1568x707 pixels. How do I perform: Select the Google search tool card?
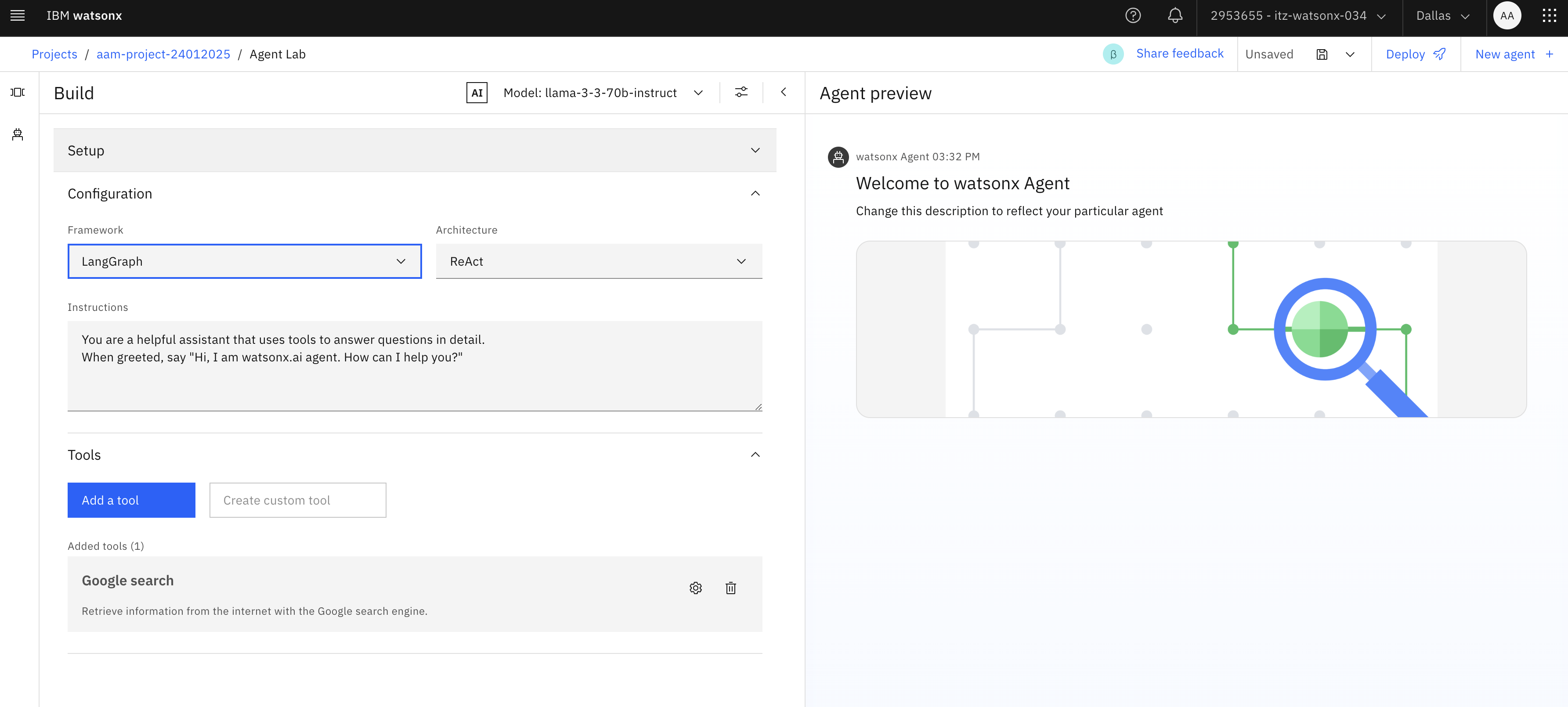pyautogui.click(x=415, y=595)
